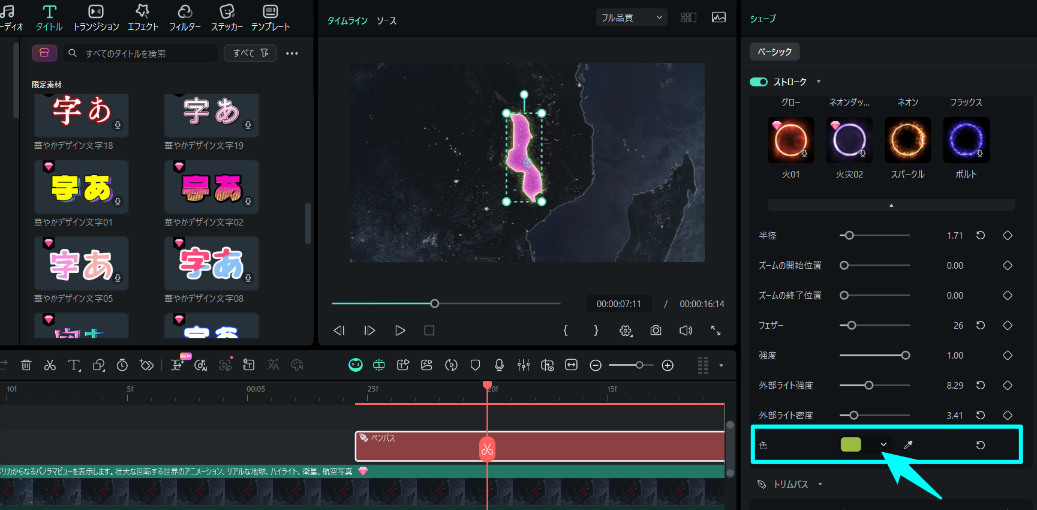Select the 華やかデザイン文字18 title thumbnail
The width and height of the screenshot is (1037, 510).
coord(81,116)
